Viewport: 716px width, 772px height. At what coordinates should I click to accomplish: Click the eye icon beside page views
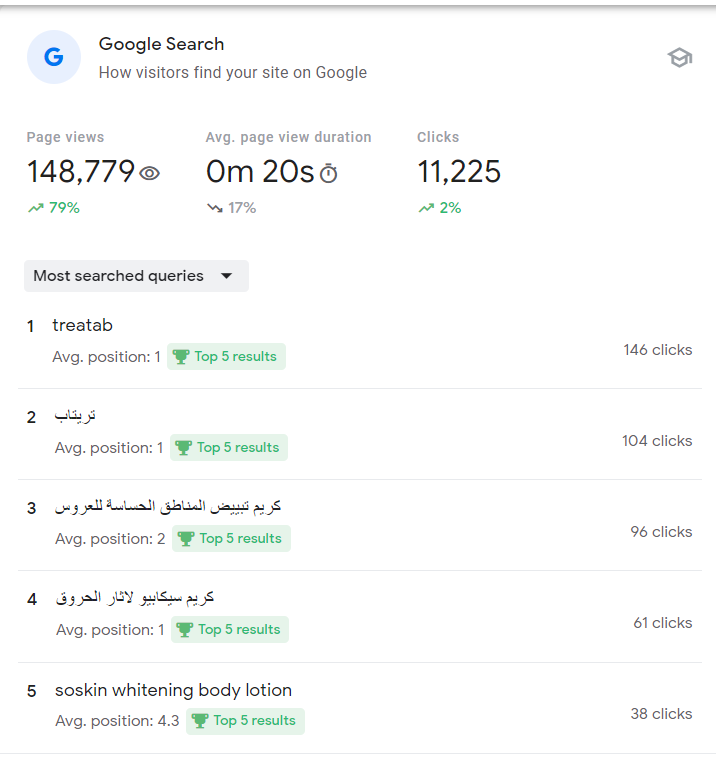(x=150, y=173)
